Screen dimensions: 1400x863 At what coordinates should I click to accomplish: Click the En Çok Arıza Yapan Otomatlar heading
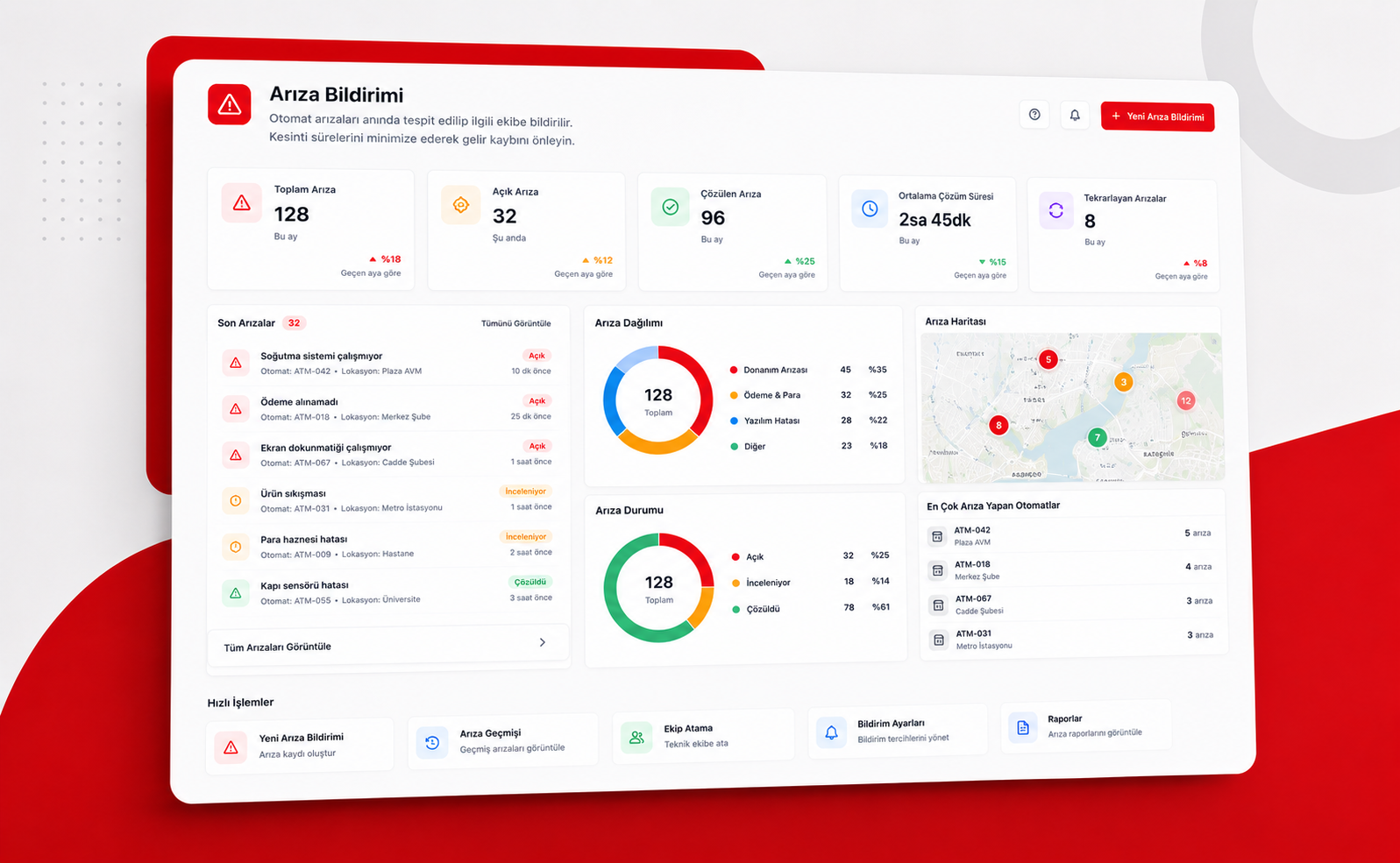[993, 506]
